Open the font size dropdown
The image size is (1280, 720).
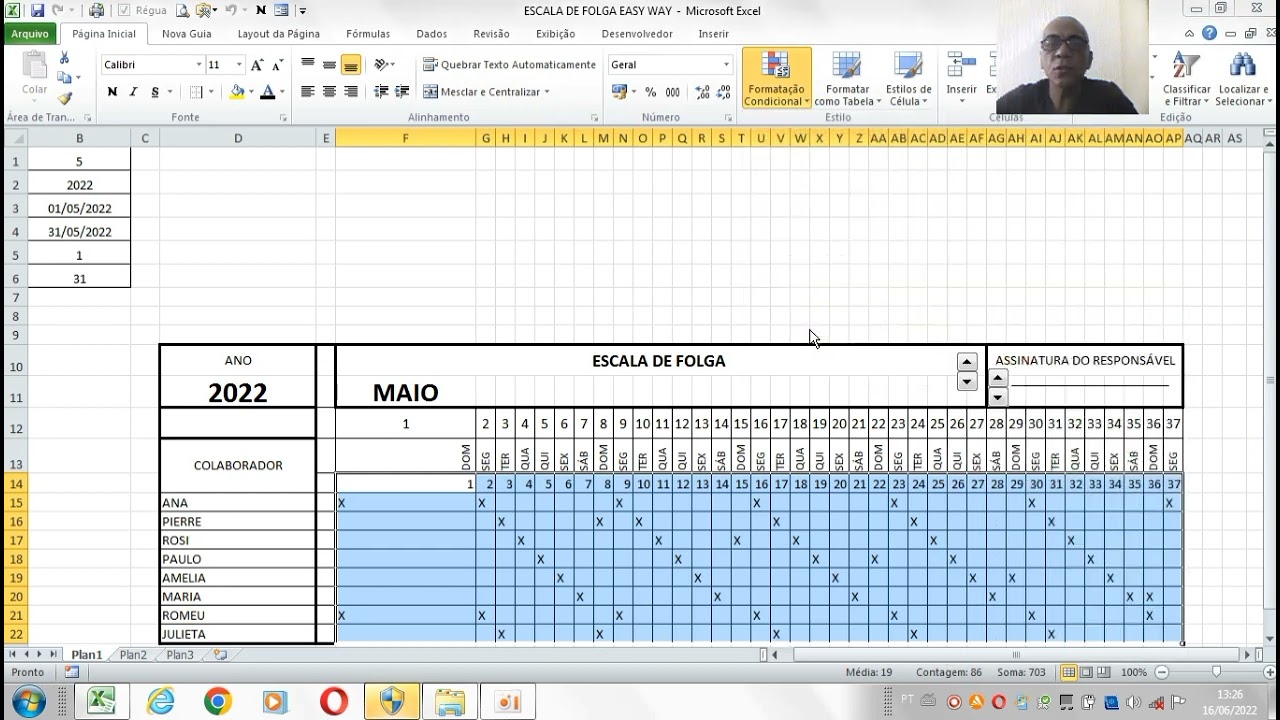(239, 65)
